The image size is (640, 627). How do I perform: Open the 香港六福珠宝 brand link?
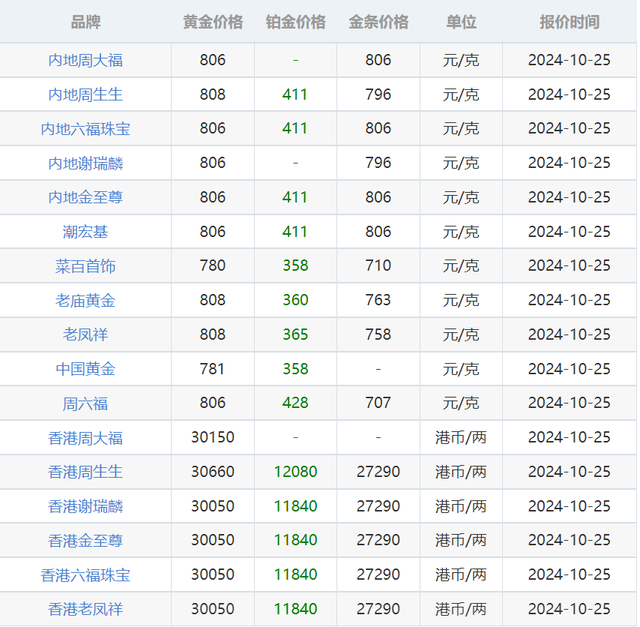[85, 575]
